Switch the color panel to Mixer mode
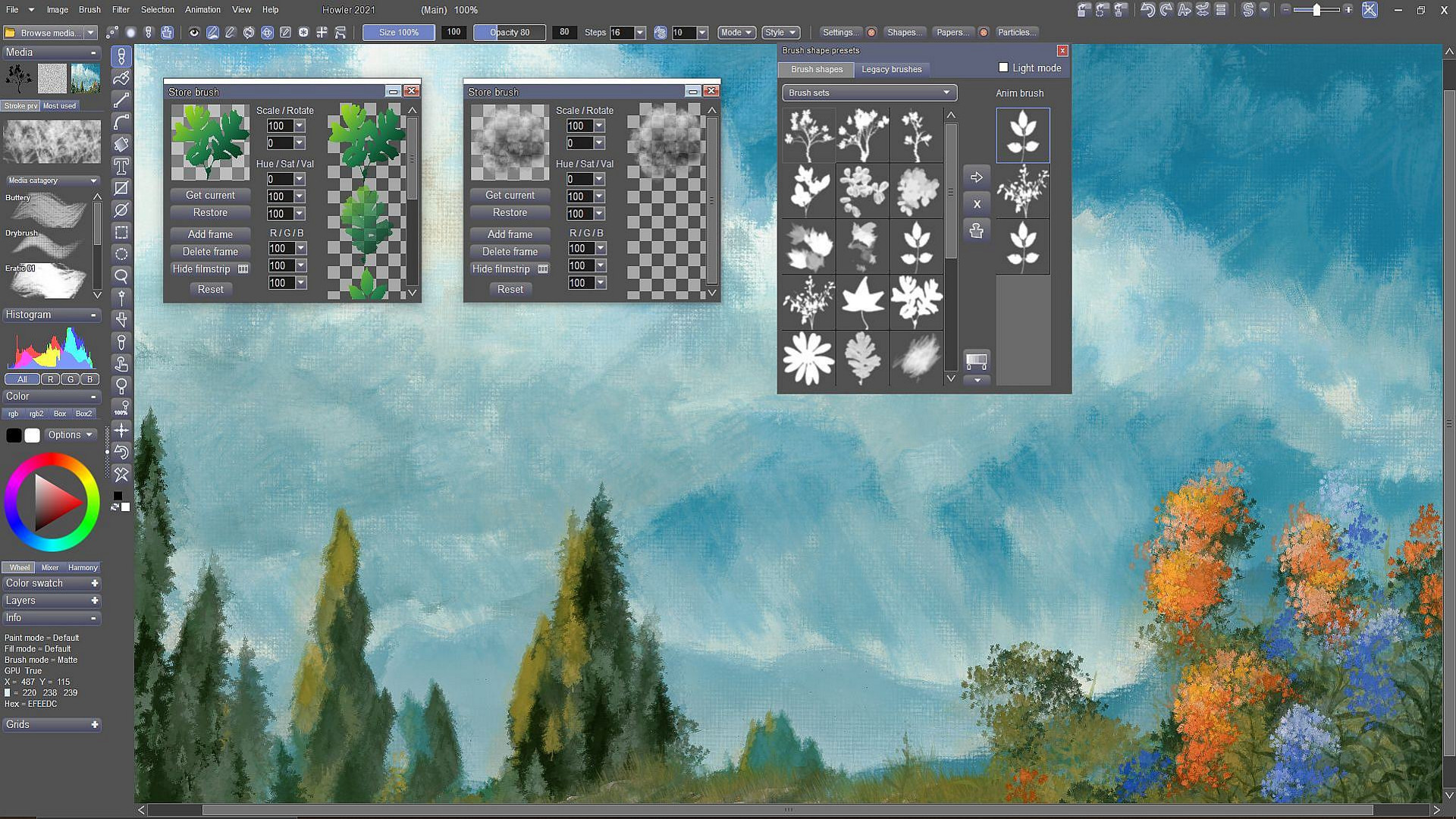This screenshot has height=819, width=1456. pos(50,567)
